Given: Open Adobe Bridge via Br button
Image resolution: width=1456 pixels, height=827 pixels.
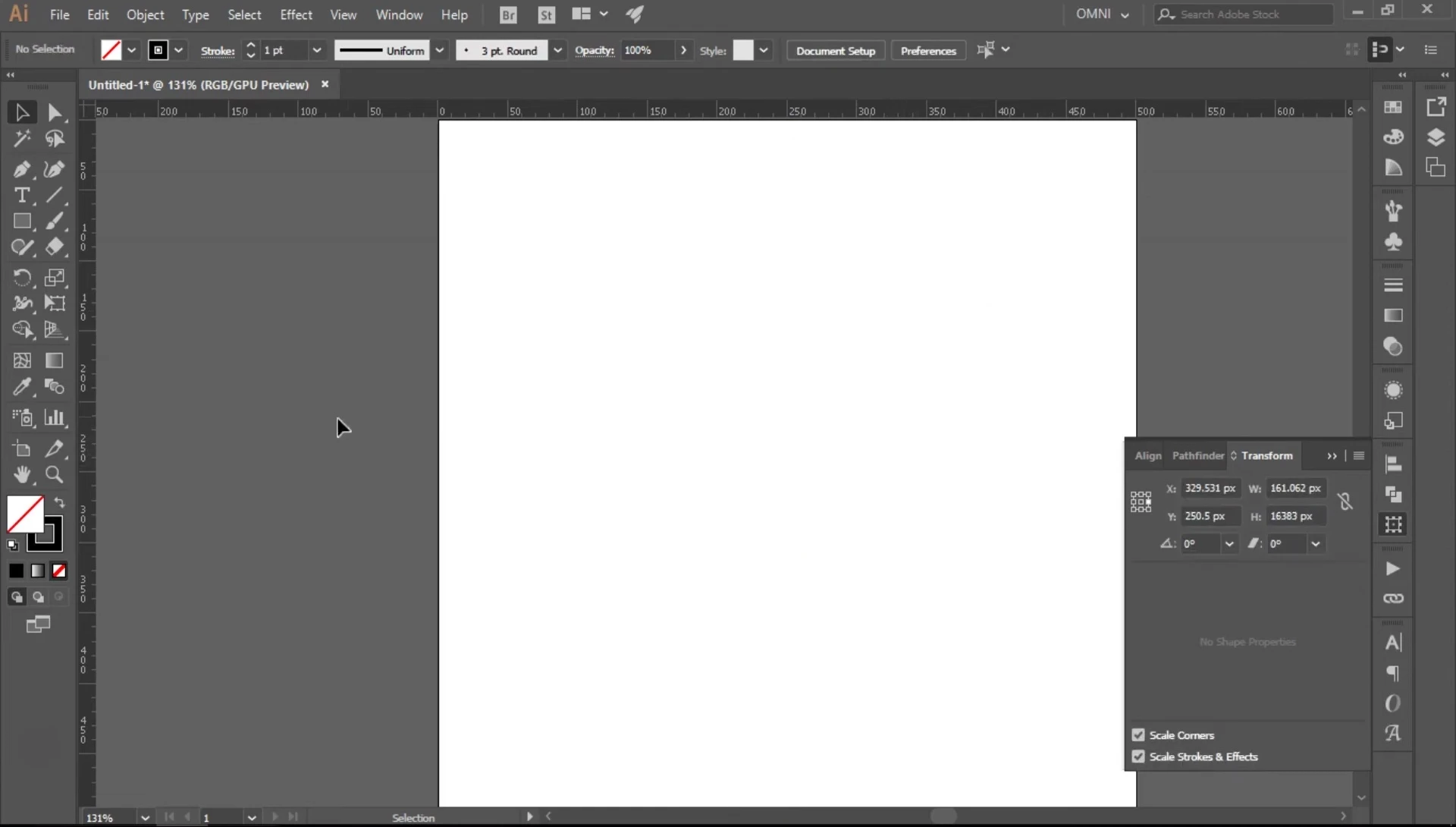Looking at the screenshot, I should [x=508, y=14].
